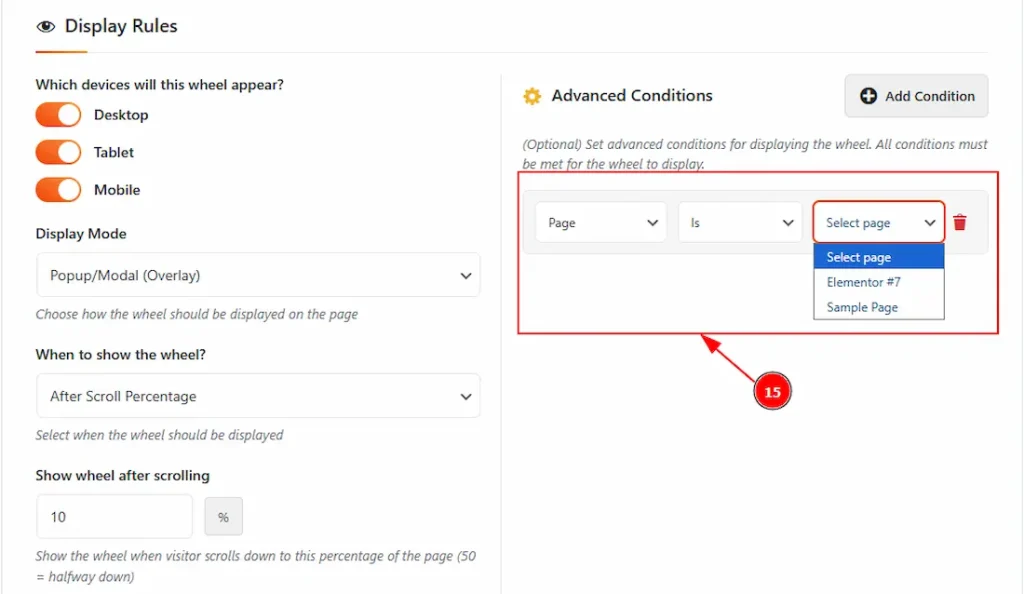The width and height of the screenshot is (1024, 594).
Task: Choose Sample Page from the page list
Action: coord(863,307)
